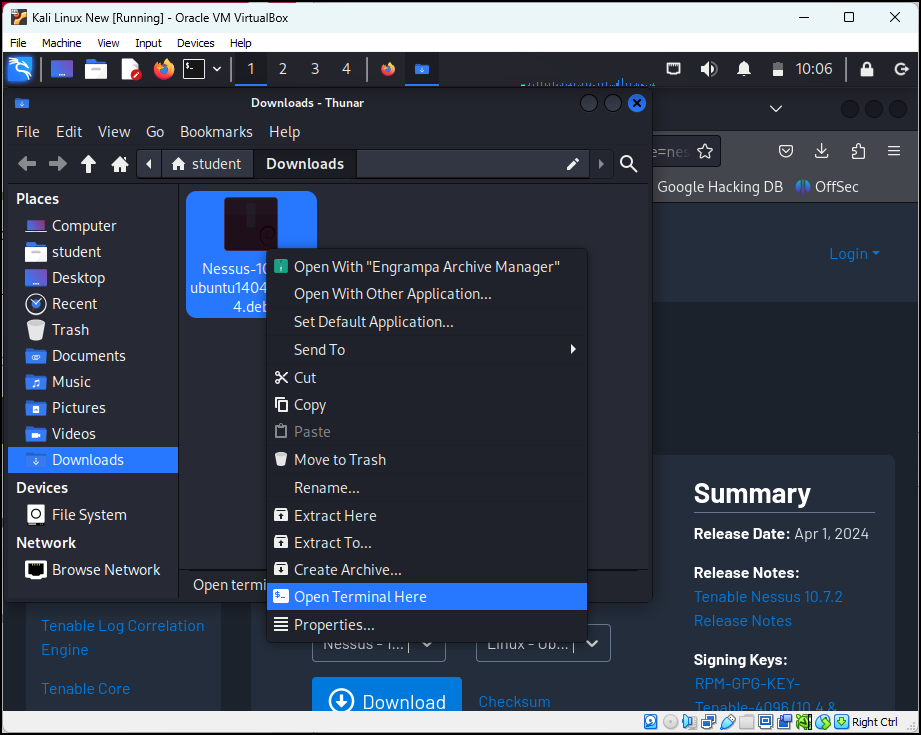The image size is (921, 735).
Task: Select Browse Network in sidebar
Action: click(93, 570)
